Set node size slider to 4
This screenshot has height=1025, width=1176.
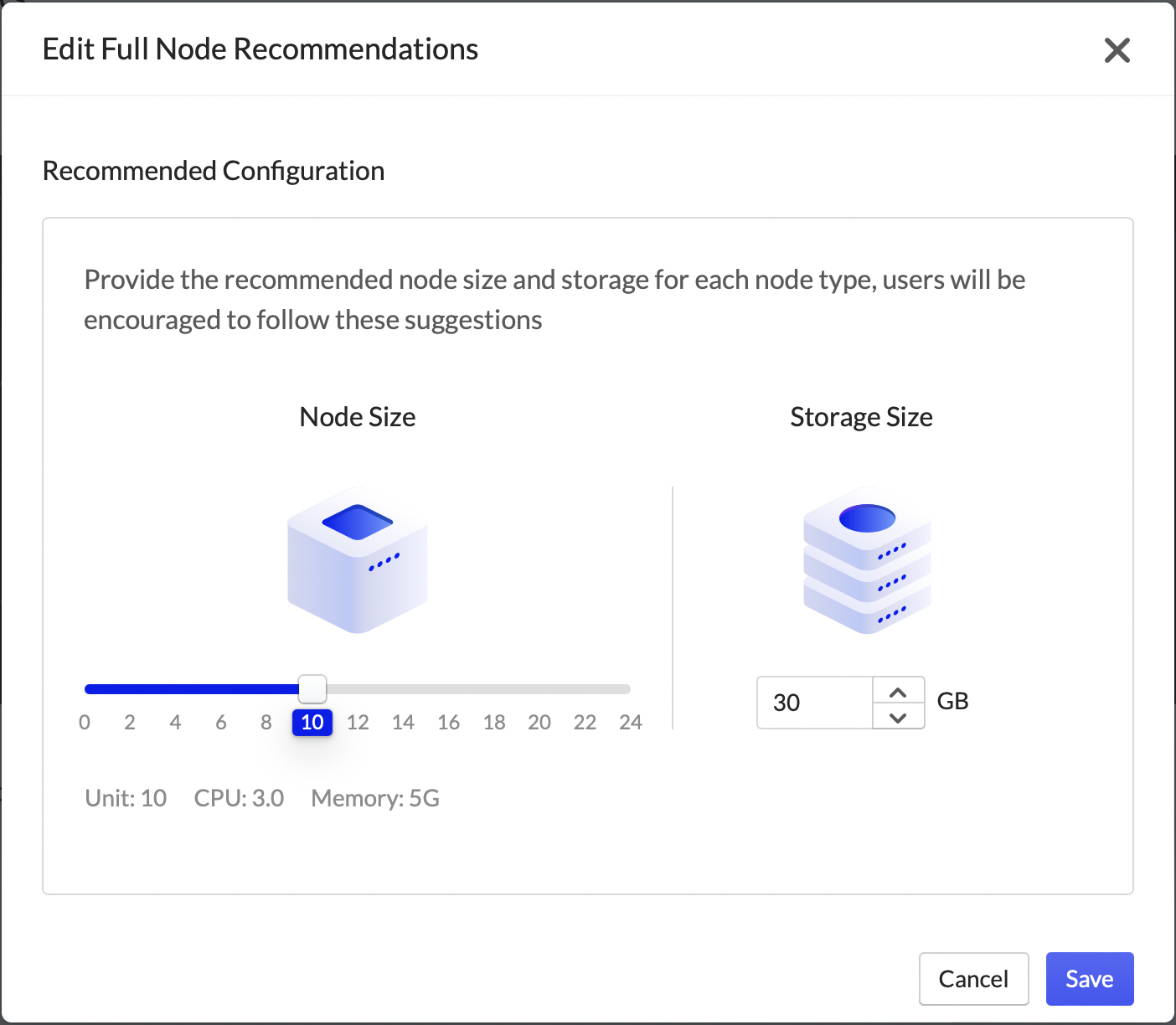coord(175,722)
